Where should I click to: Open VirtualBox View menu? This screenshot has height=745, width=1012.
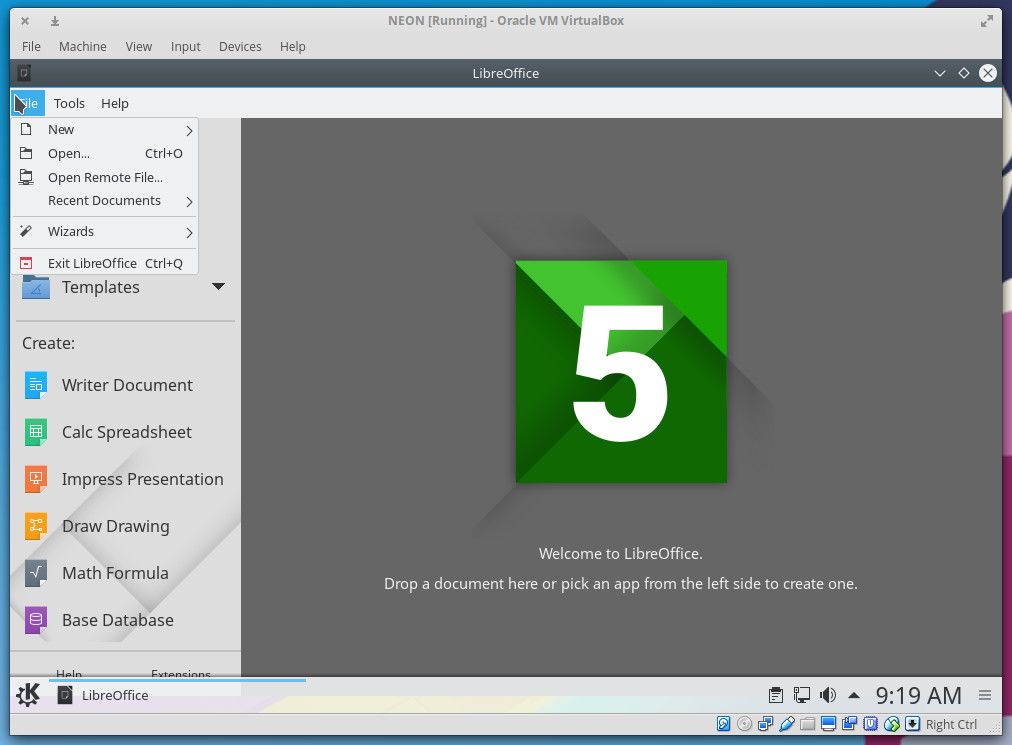pos(139,46)
